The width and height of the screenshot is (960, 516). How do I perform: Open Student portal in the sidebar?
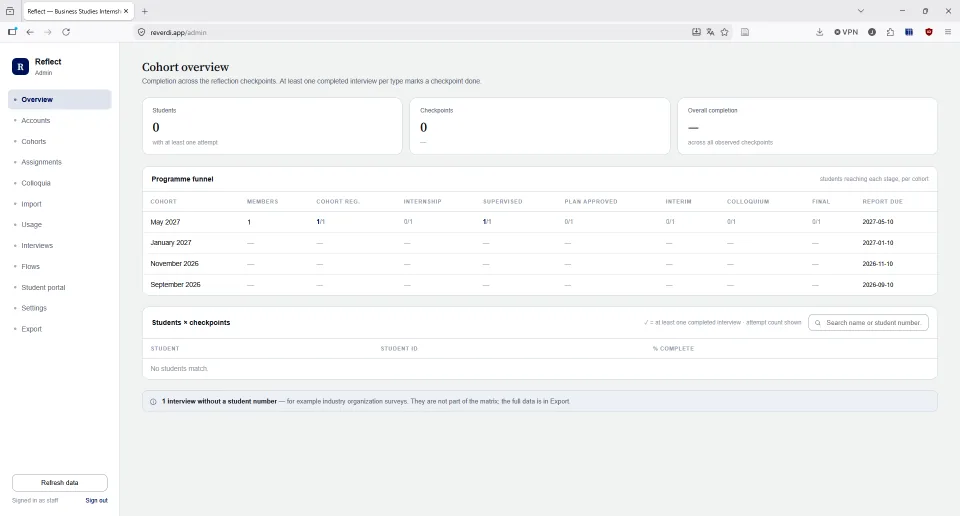(x=59, y=287)
